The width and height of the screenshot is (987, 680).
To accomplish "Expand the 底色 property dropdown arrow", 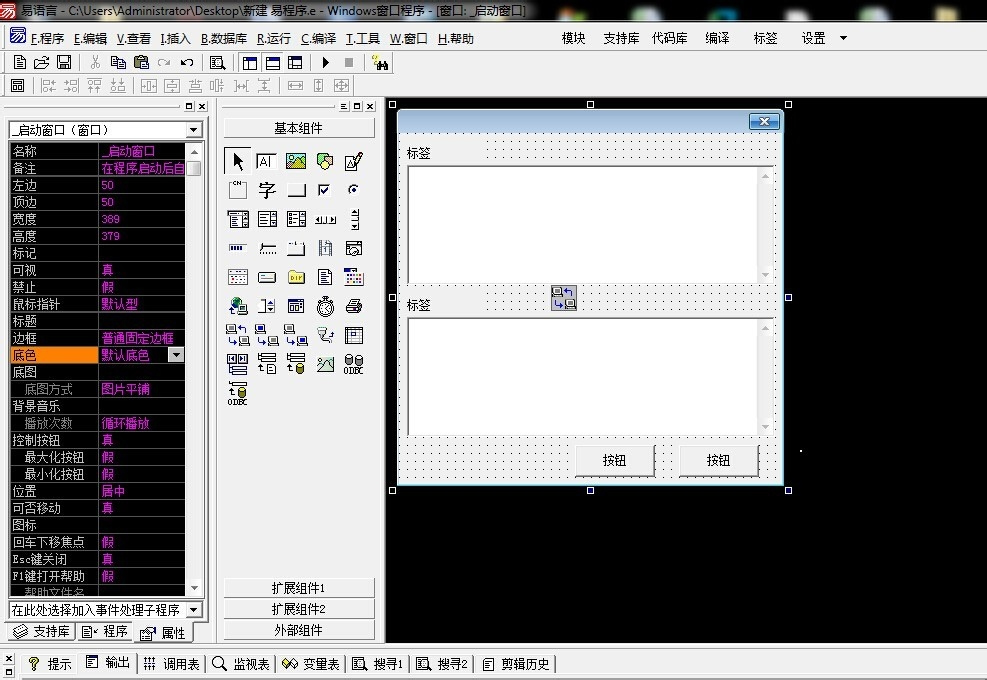I will coord(176,355).
